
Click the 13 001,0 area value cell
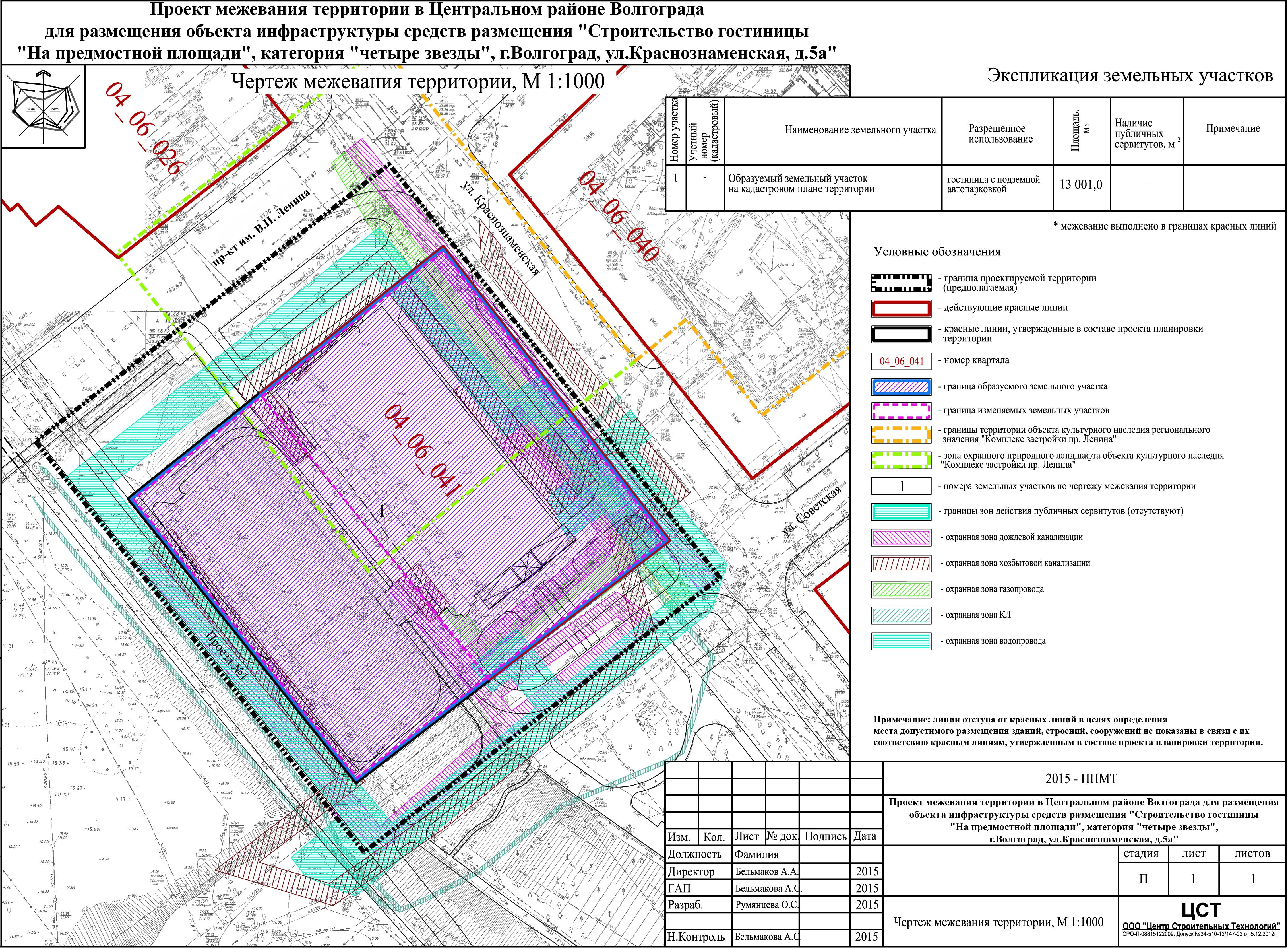1080,185
